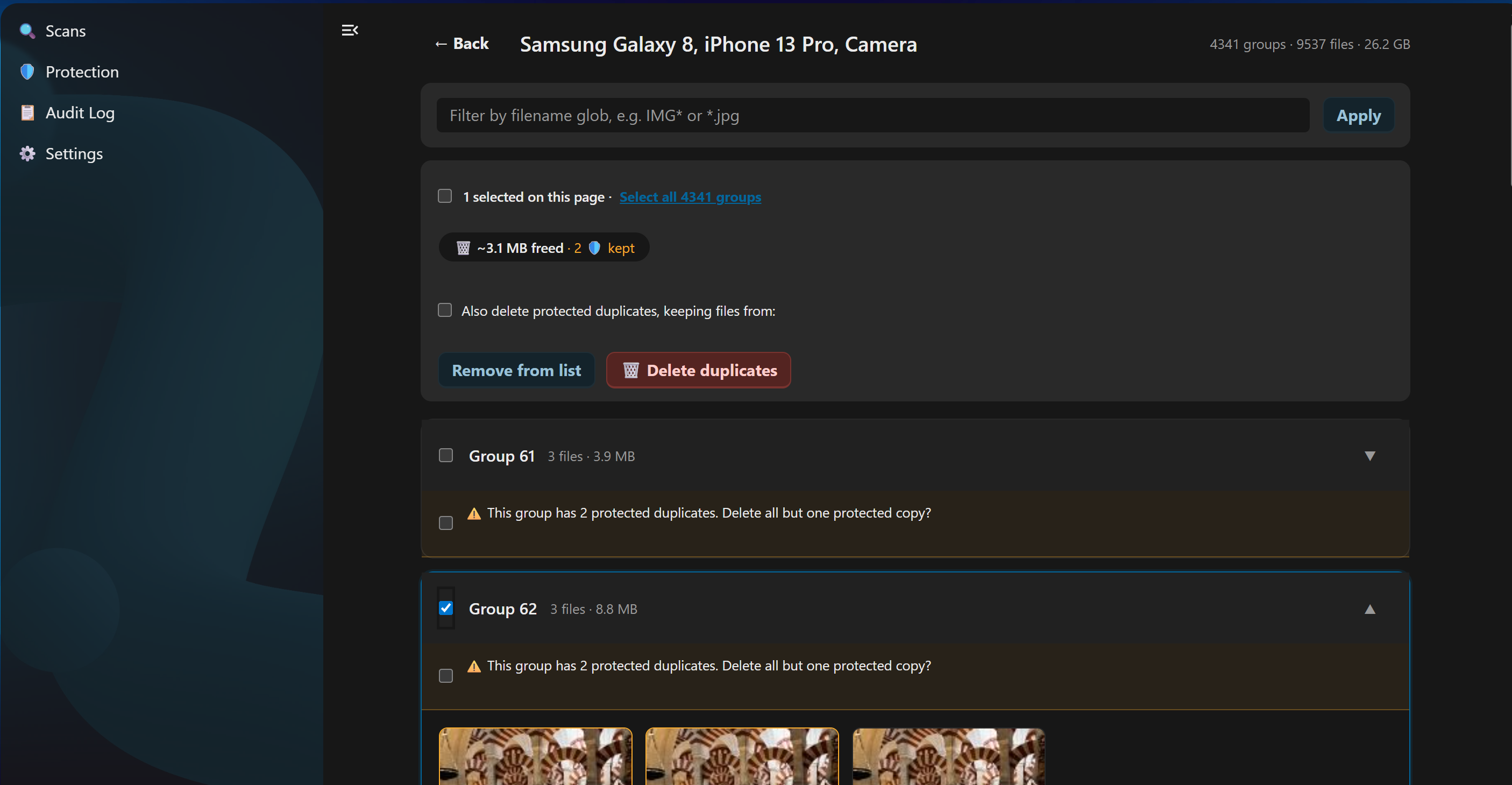Open second Group 62 photo thumbnail

click(742, 756)
